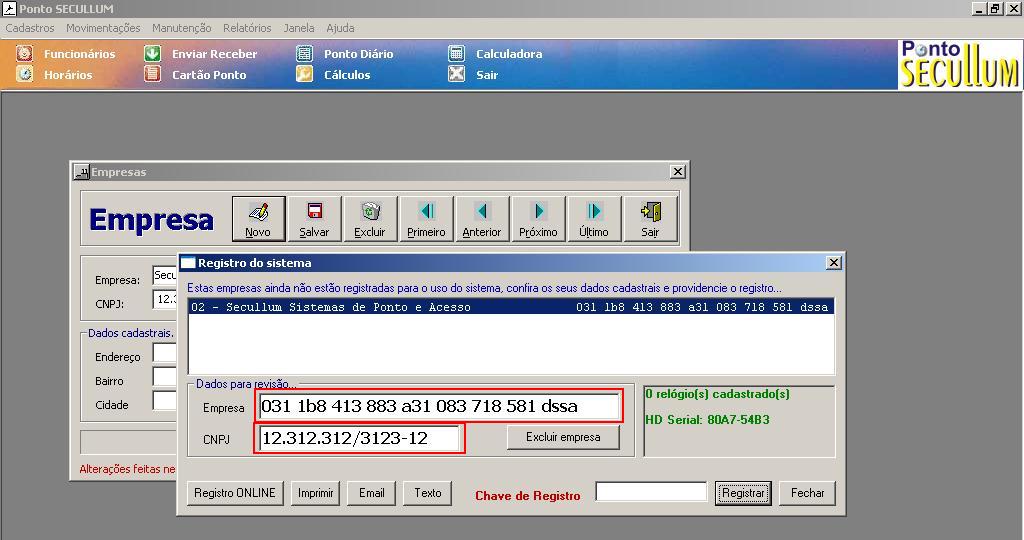Open the Manutenção menu
This screenshot has width=1024, height=540.
[x=182, y=28]
